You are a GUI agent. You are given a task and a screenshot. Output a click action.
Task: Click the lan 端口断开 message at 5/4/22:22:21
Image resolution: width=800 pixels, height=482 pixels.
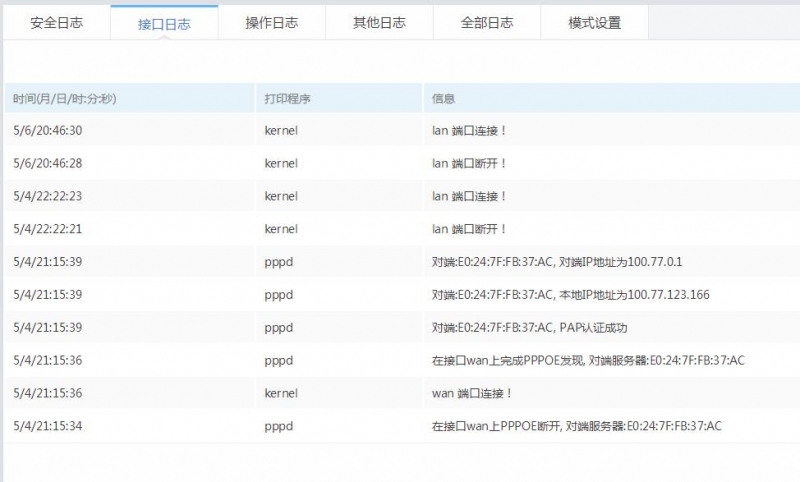point(469,229)
